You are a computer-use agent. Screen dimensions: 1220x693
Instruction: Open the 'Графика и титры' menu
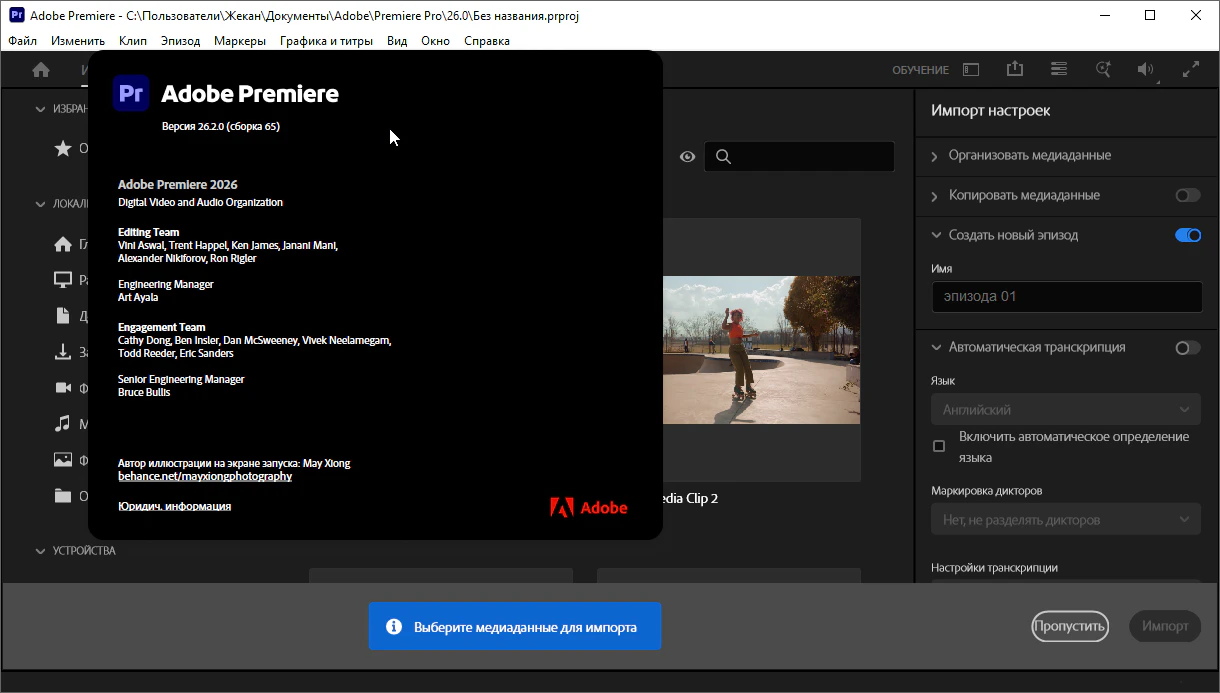click(x=326, y=41)
